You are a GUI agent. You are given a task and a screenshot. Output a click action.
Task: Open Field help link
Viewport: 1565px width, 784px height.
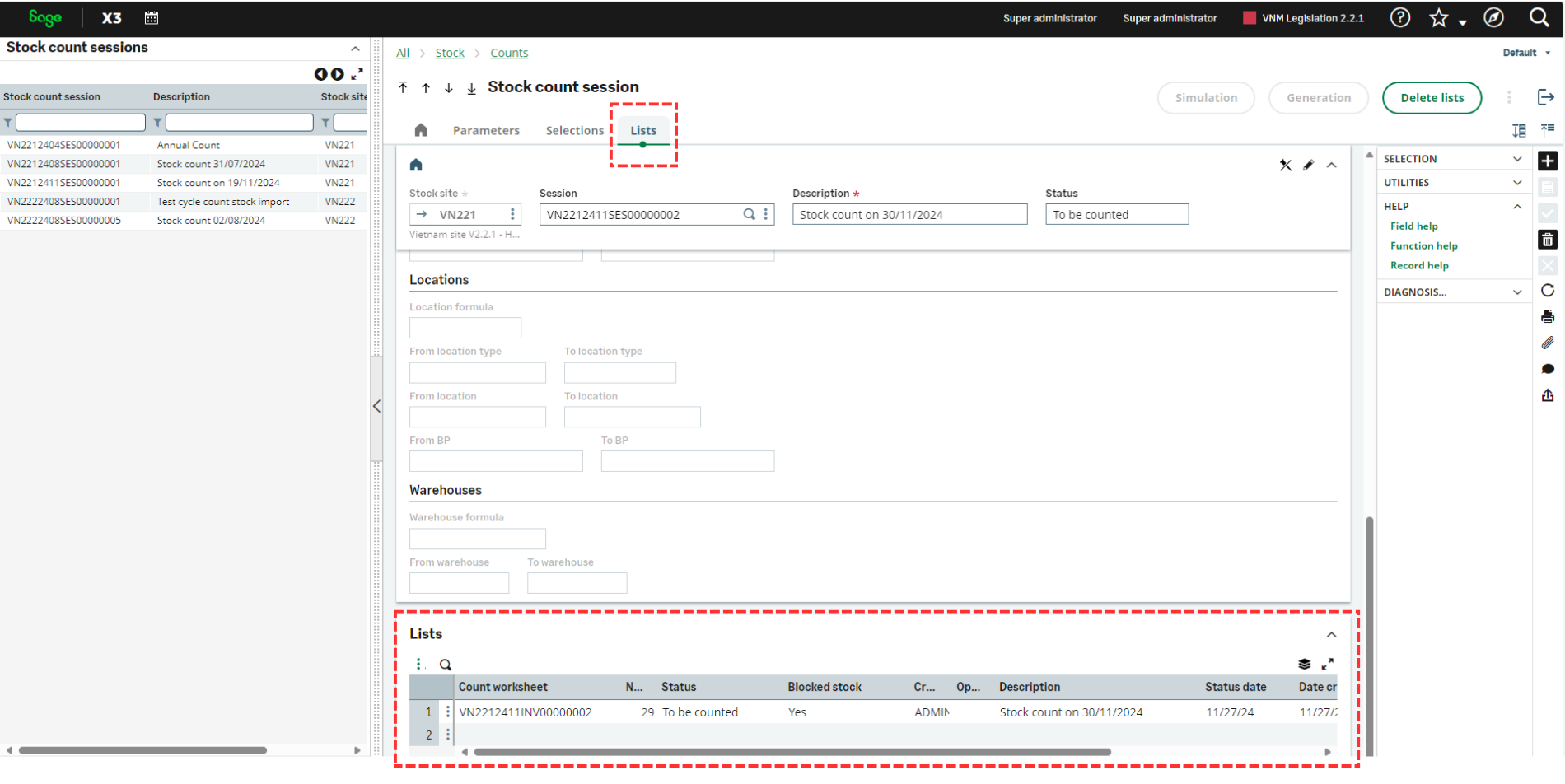(1413, 226)
